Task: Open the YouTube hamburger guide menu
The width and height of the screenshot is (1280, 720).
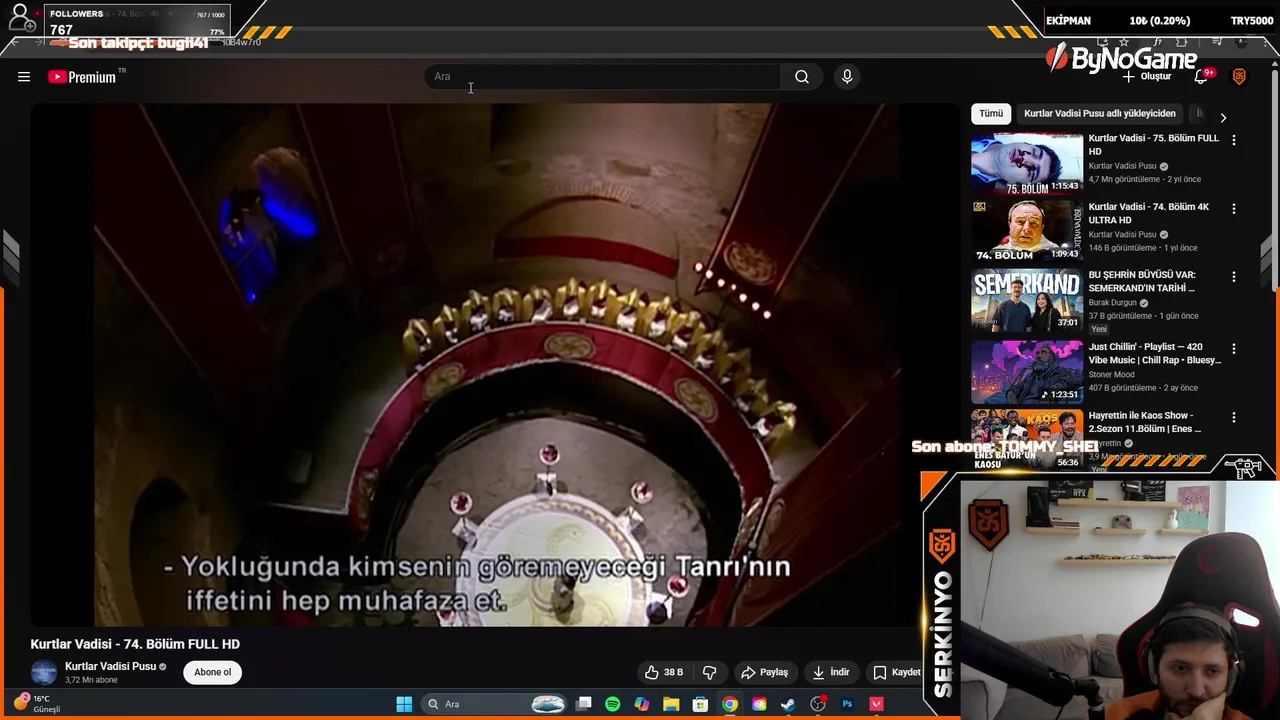Action: [x=24, y=77]
